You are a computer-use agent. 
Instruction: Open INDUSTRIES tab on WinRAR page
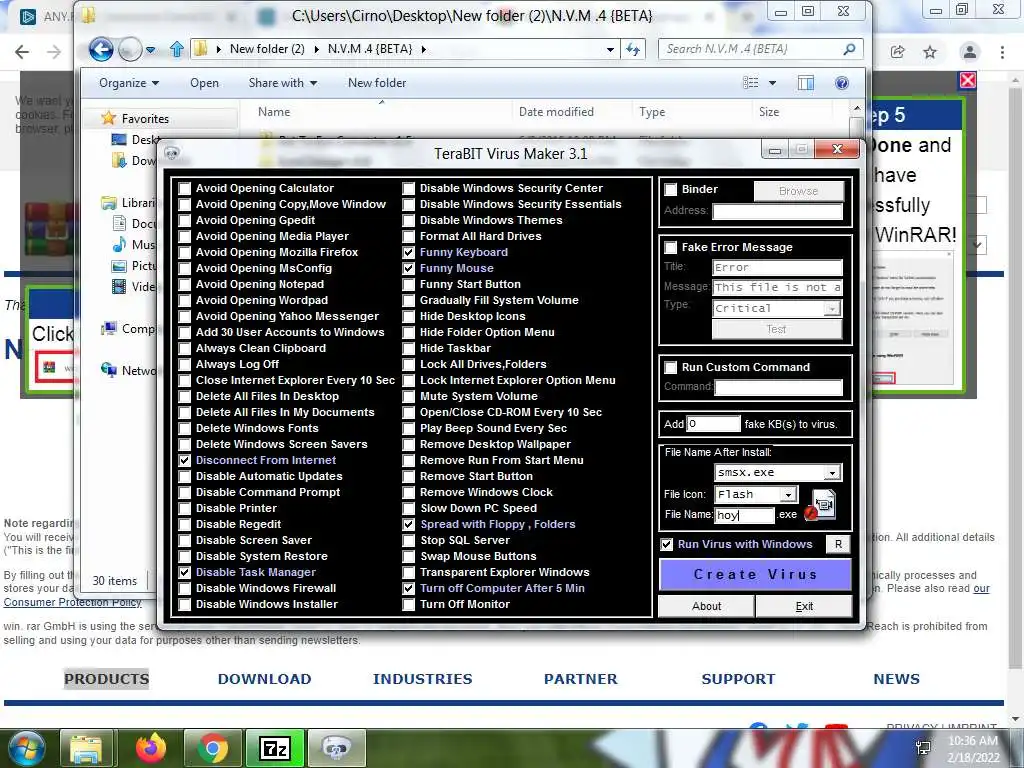(x=423, y=679)
